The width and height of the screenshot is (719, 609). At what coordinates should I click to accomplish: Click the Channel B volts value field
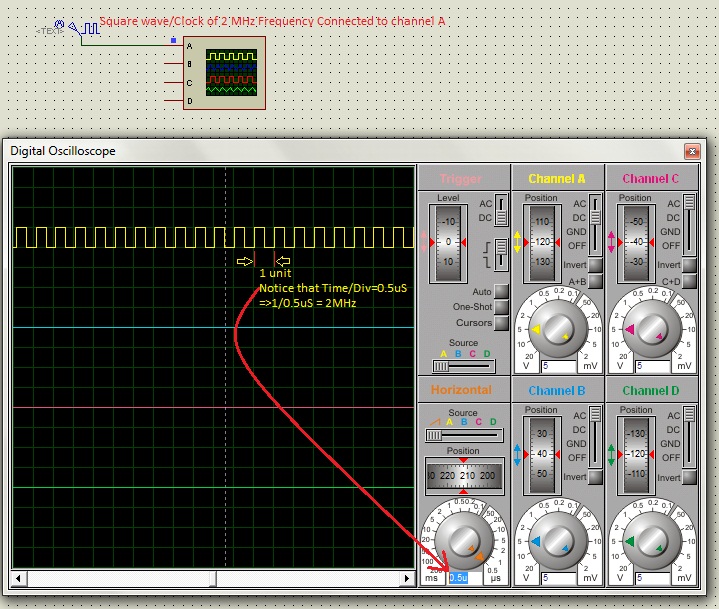tap(559, 578)
